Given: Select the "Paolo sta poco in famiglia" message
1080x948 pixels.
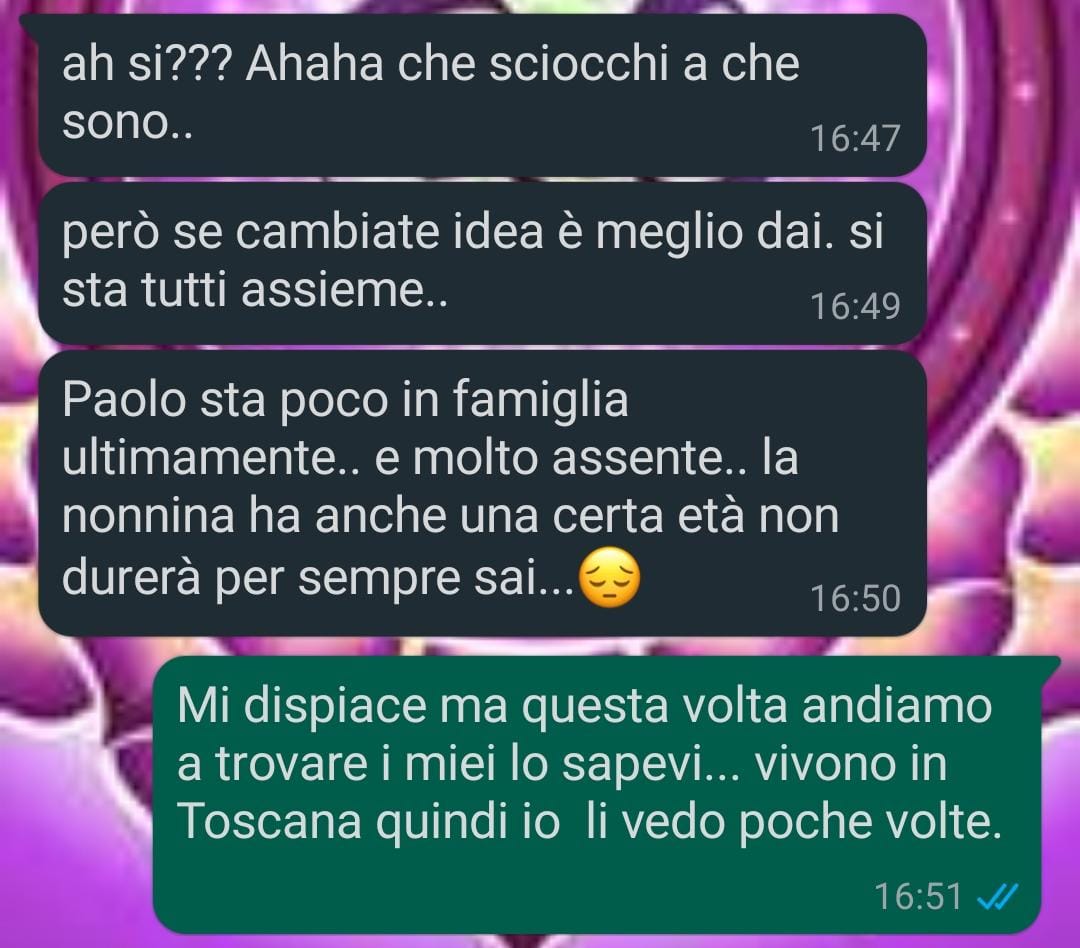Looking at the screenshot, I should 482,493.
